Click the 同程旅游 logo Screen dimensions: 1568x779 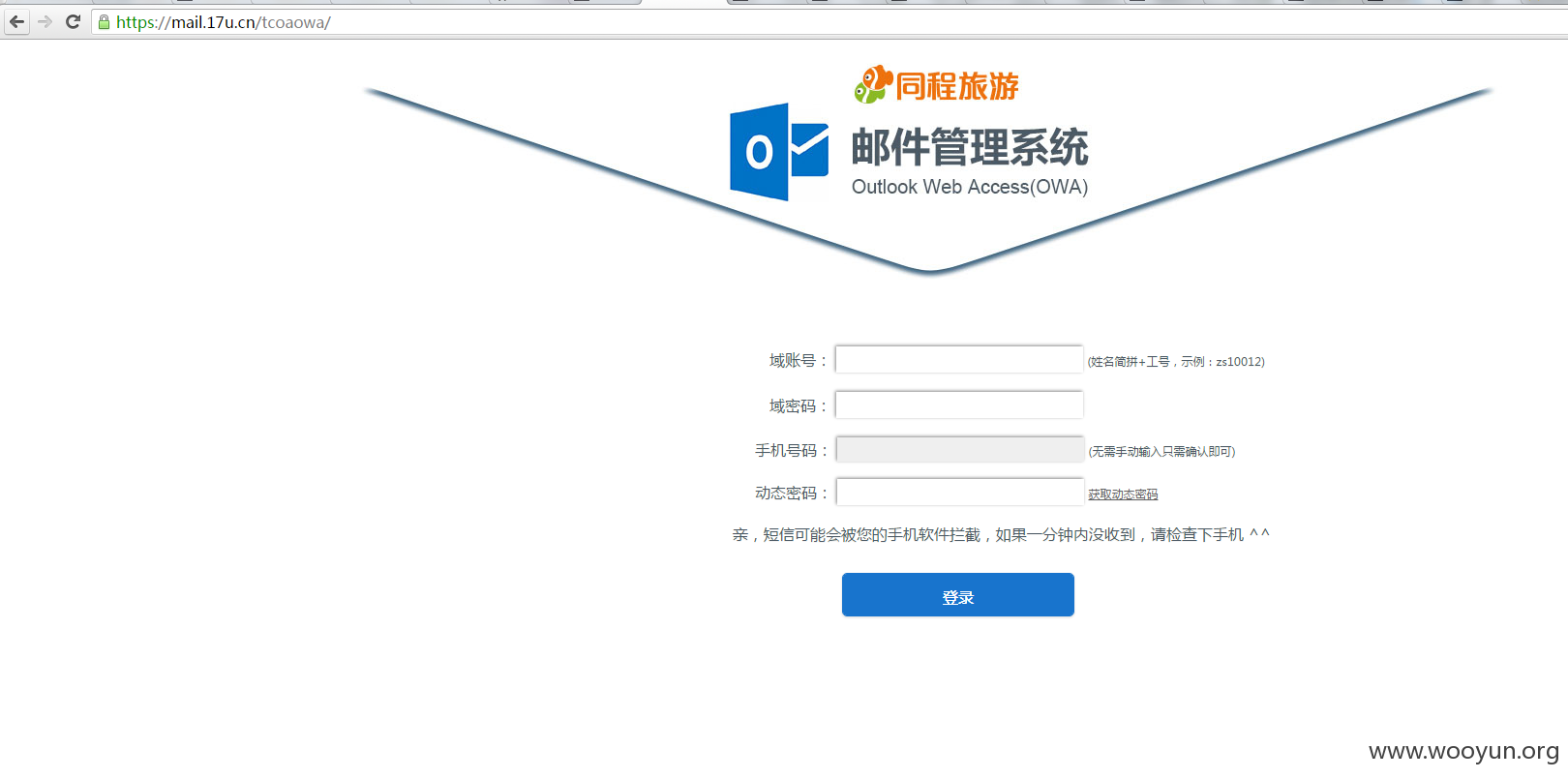tap(936, 85)
